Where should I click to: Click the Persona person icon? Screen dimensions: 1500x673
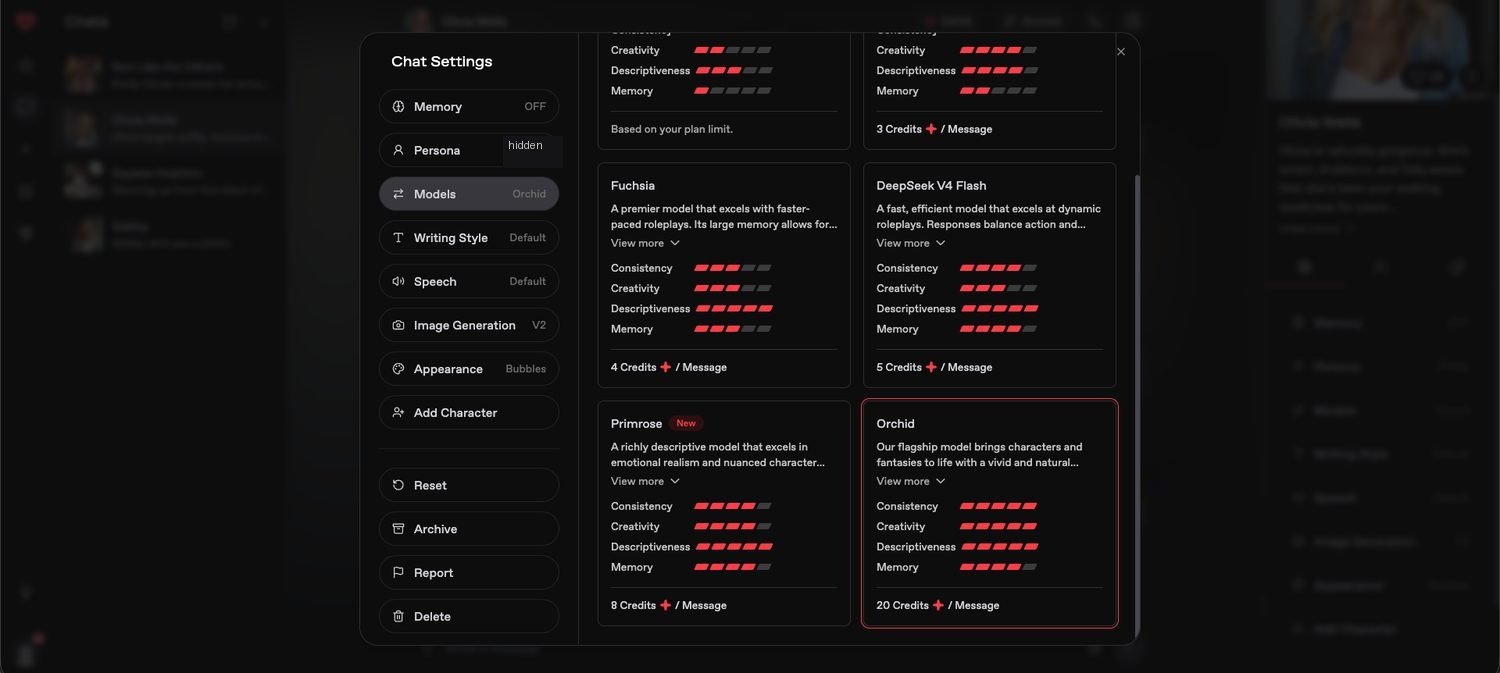coord(398,150)
